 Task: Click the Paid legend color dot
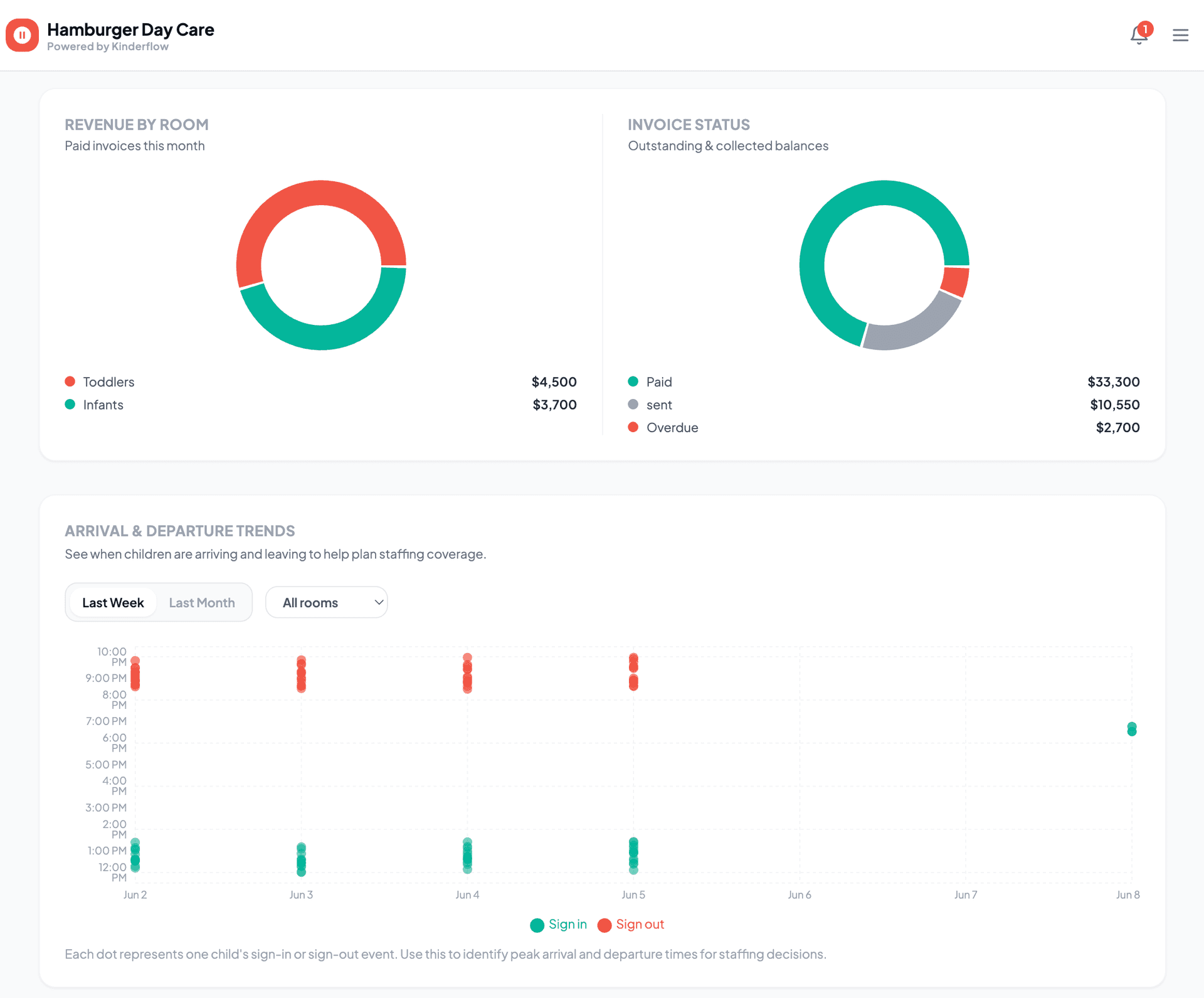(x=633, y=381)
